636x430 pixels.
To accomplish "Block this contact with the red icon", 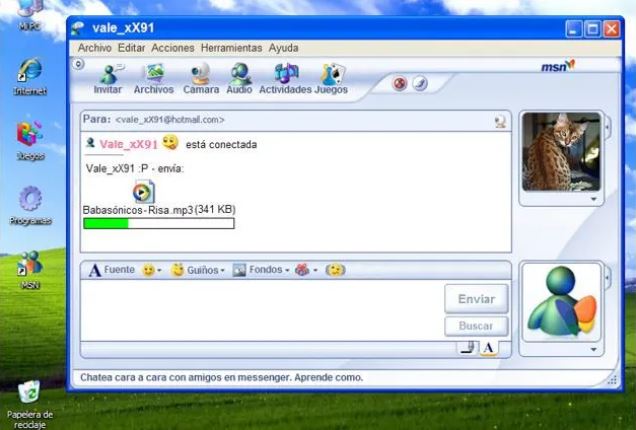I will [x=400, y=84].
